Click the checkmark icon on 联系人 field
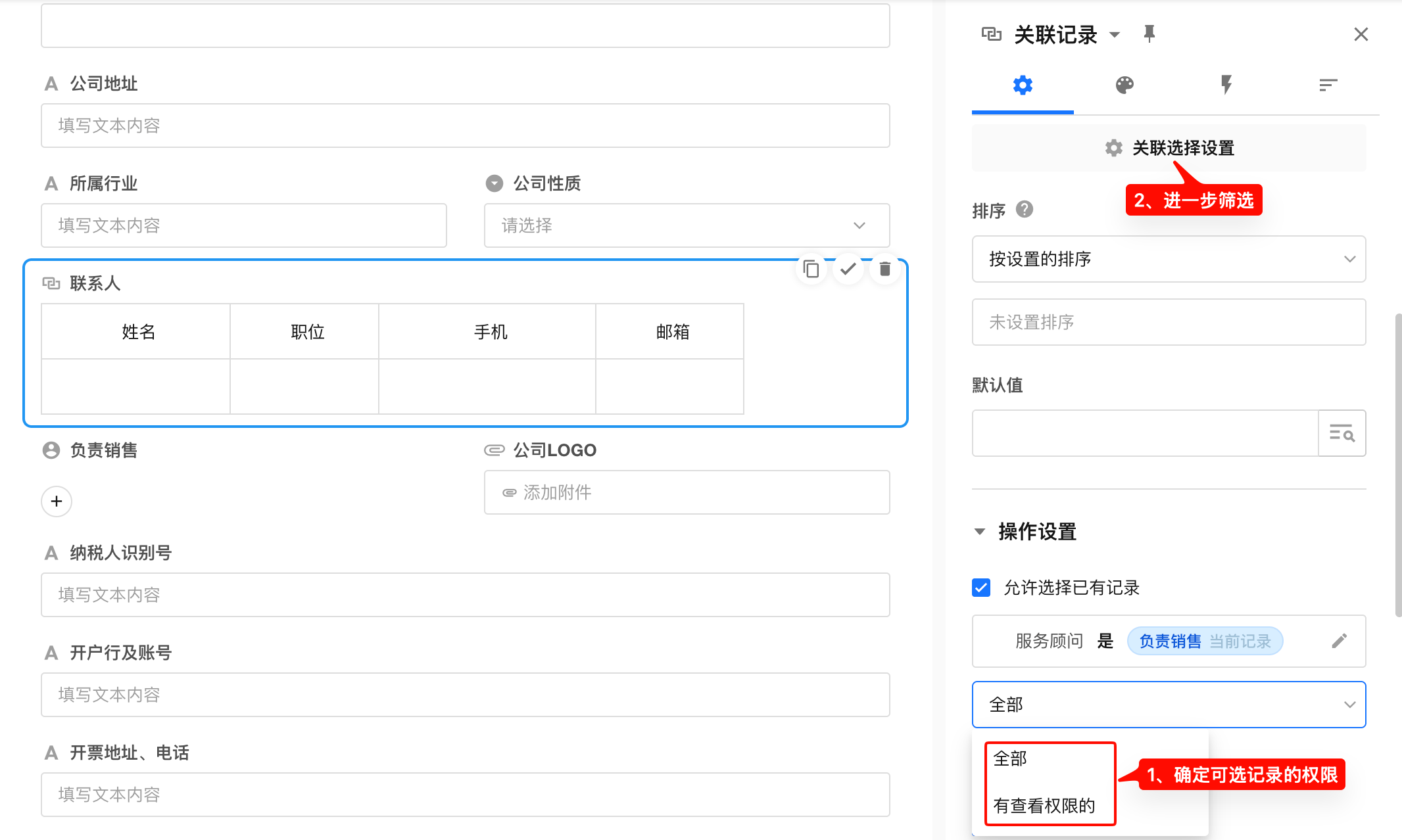This screenshot has height=840, width=1402. (x=848, y=269)
